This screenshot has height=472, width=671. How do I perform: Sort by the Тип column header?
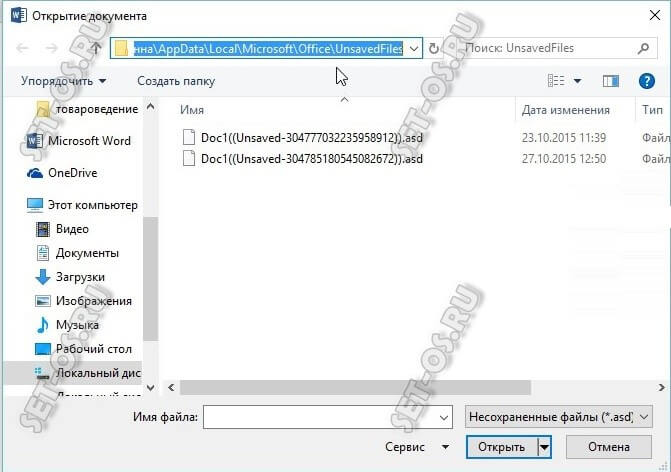[652, 110]
